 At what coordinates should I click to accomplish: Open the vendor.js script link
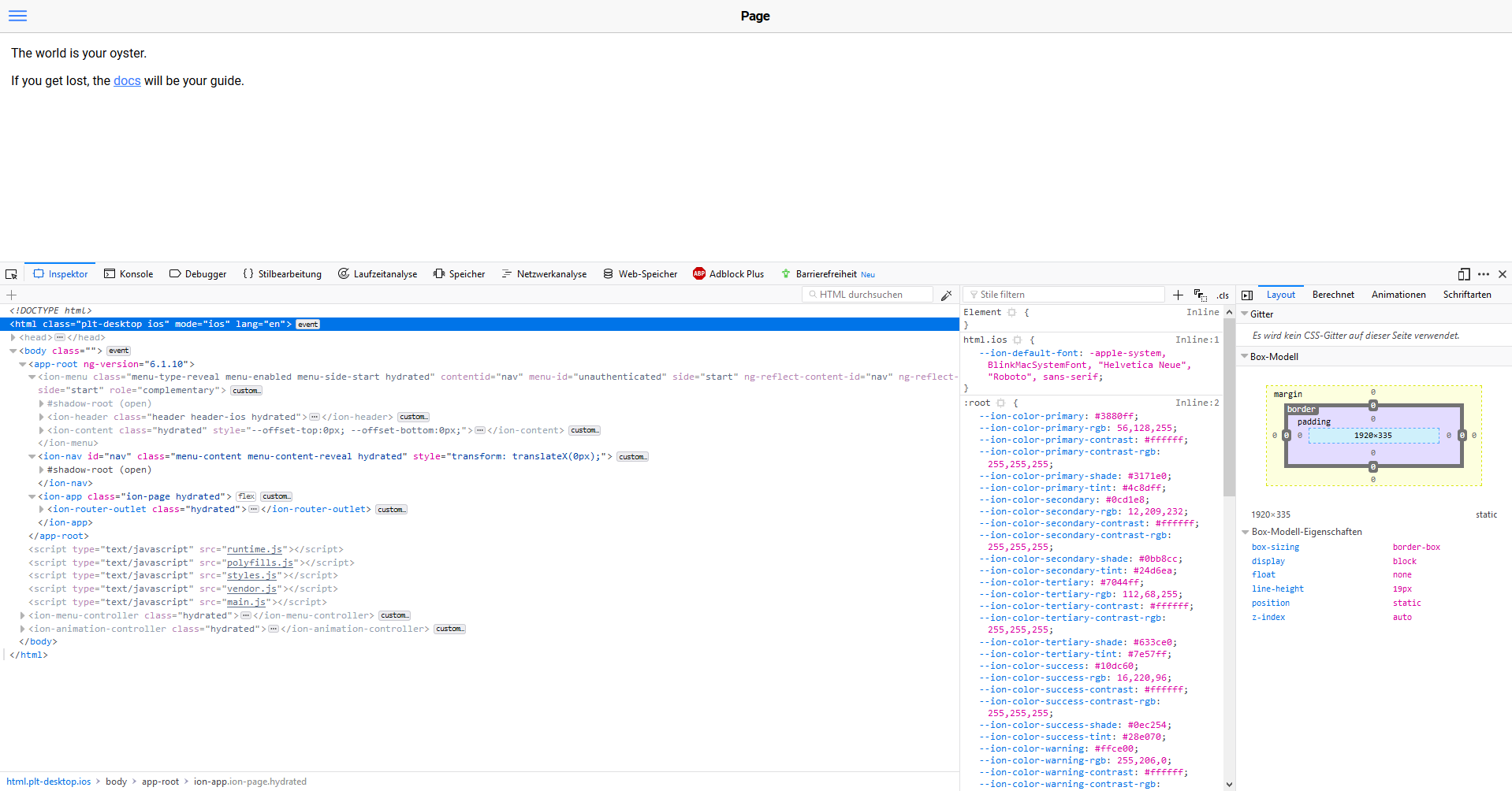[252, 589]
